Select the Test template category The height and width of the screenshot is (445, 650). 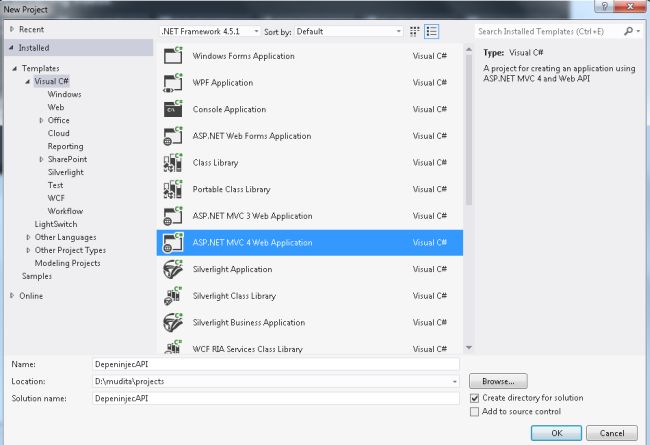[55, 185]
